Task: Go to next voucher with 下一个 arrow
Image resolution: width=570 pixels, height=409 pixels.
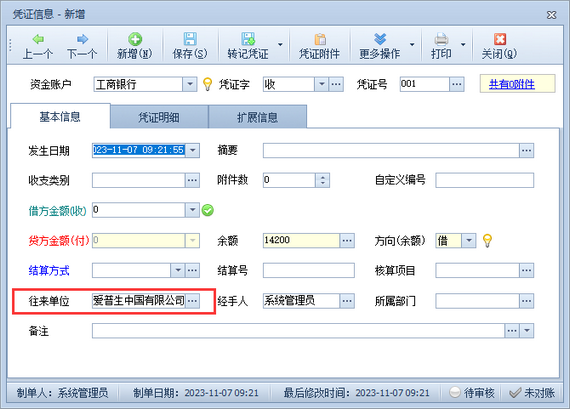Action: [83, 39]
